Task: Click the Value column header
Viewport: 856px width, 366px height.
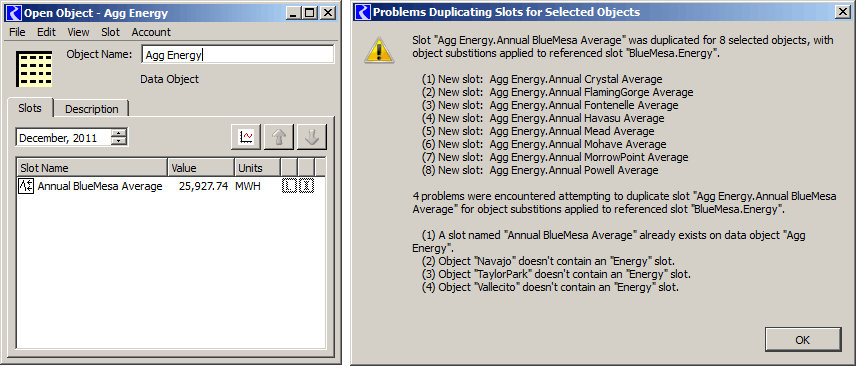Action: pos(201,168)
